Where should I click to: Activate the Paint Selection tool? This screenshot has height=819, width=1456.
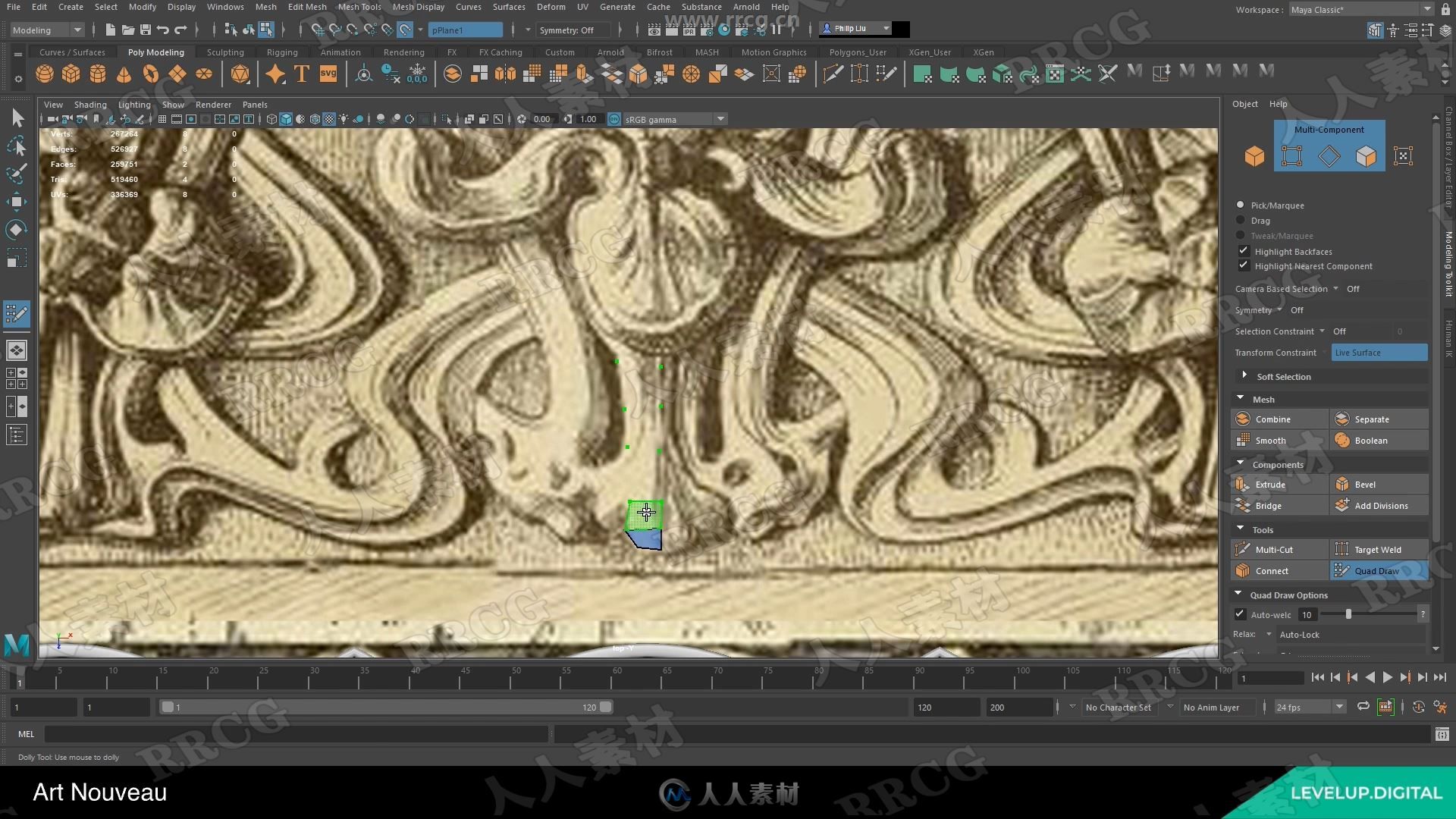[17, 174]
